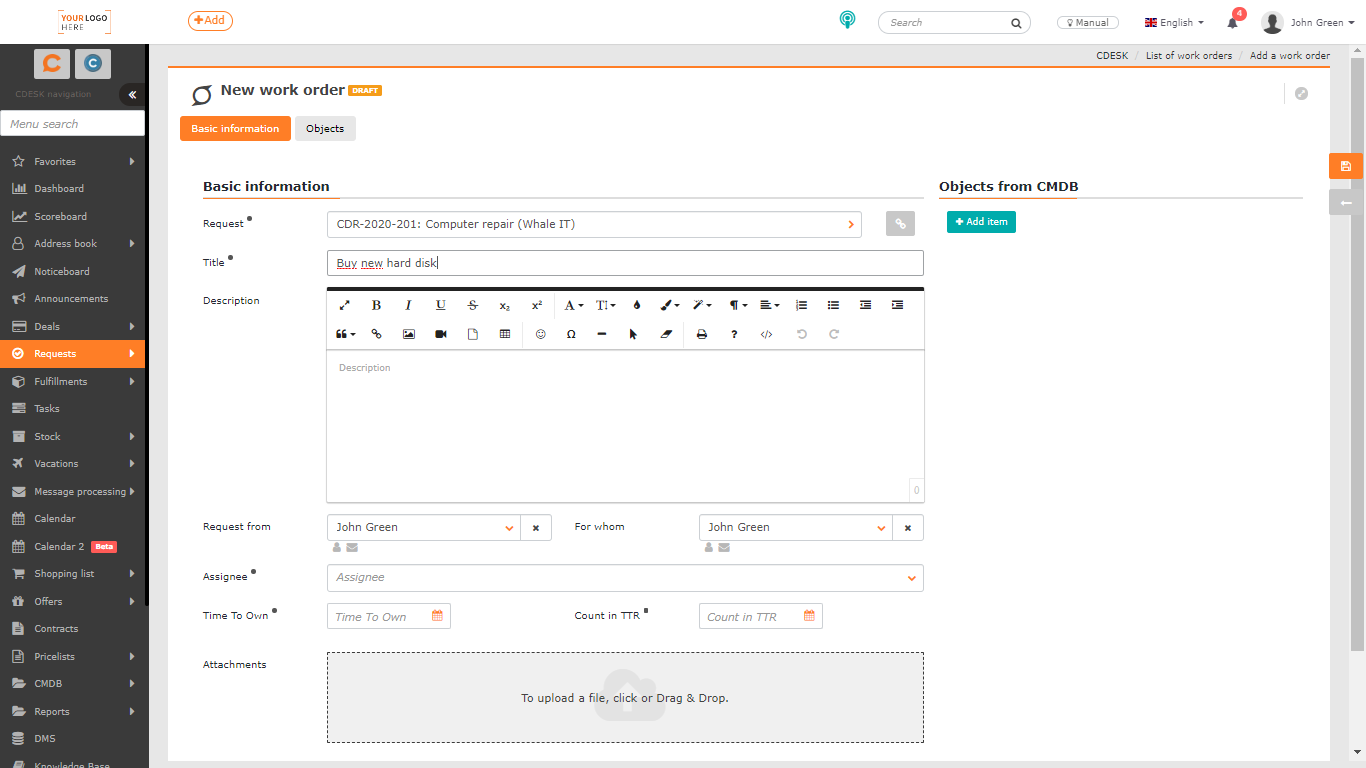Toggle italic formatting in editor
The image size is (1366, 768).
(408, 305)
